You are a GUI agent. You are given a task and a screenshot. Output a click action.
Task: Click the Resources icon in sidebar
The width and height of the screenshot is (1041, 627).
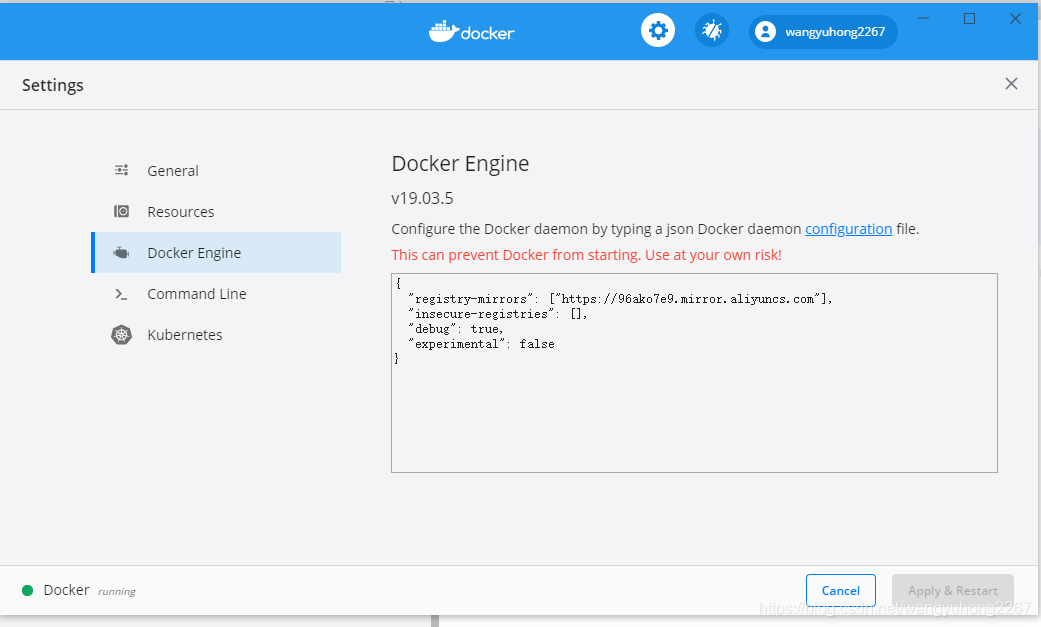pos(121,211)
